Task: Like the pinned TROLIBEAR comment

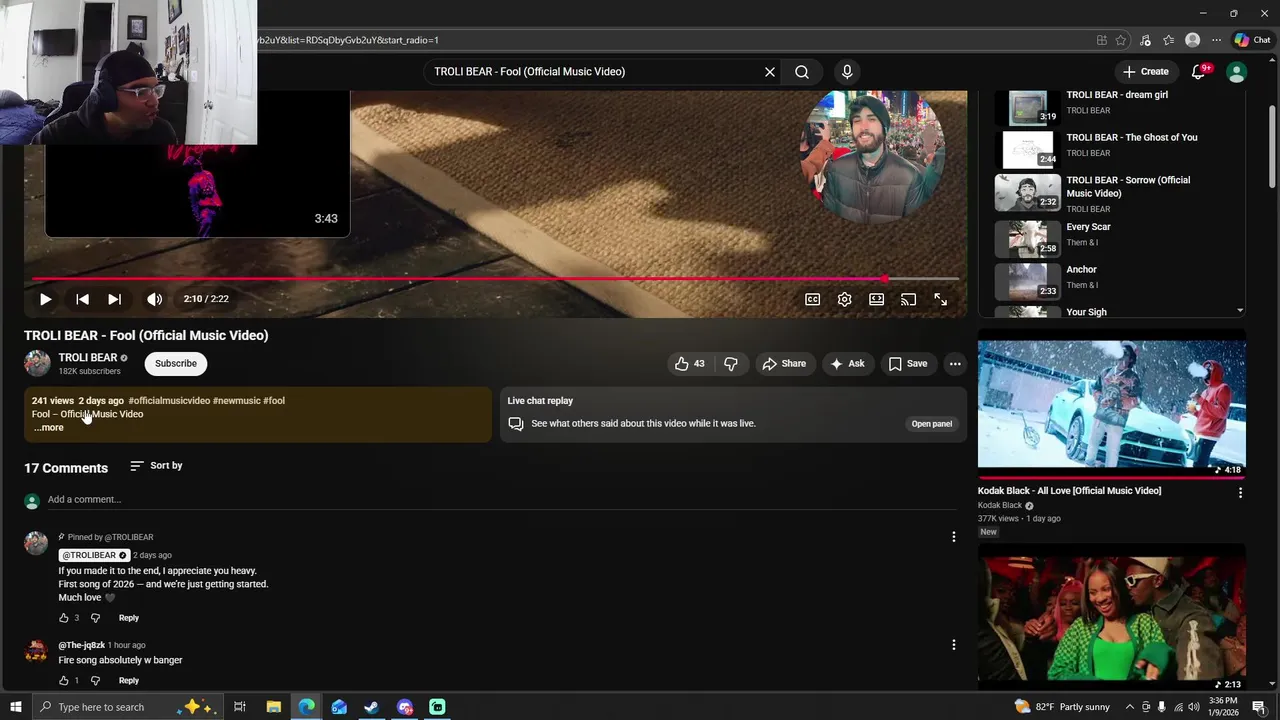Action: pyautogui.click(x=64, y=618)
